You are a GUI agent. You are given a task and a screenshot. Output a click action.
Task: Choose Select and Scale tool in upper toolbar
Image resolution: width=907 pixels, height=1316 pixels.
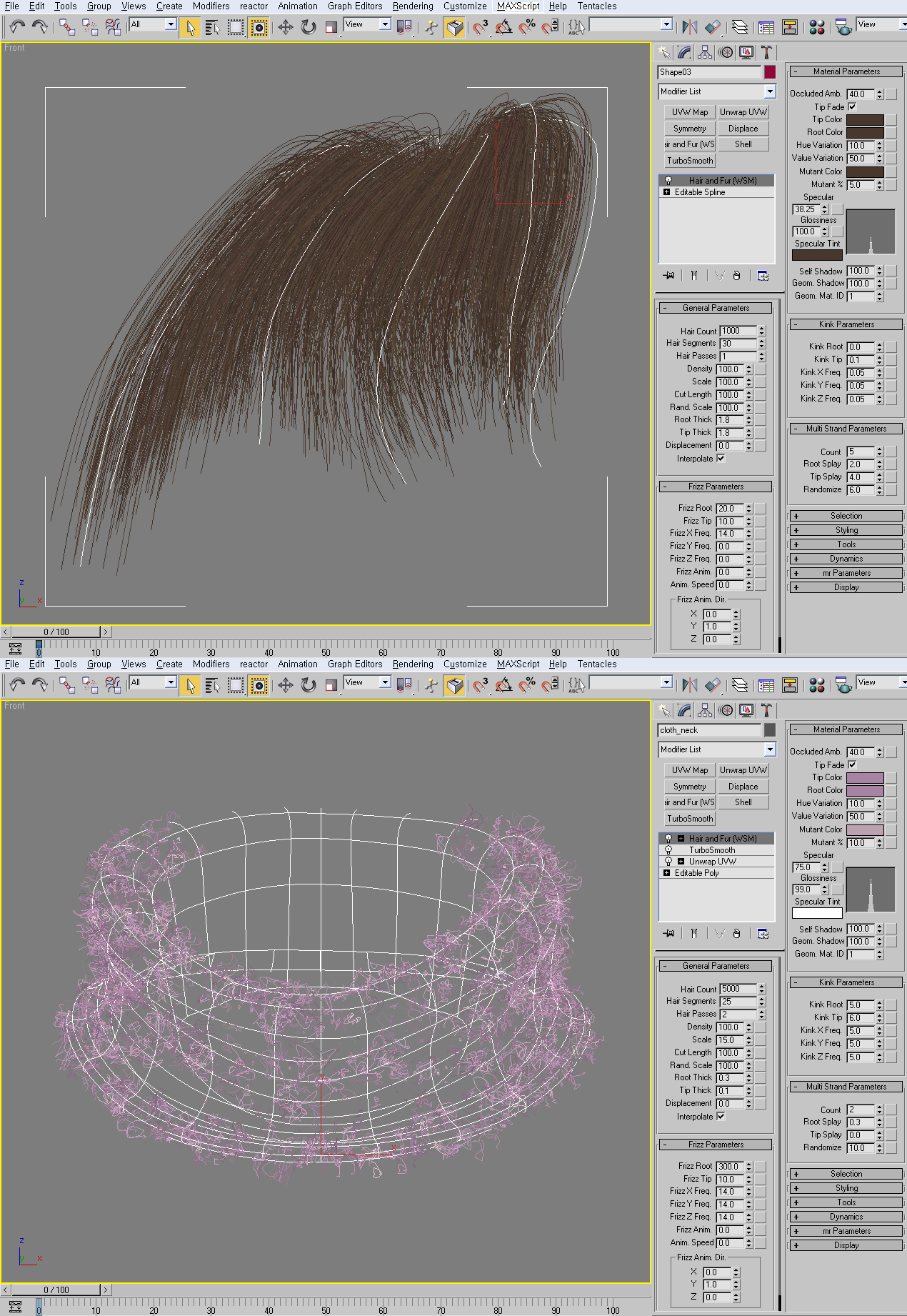(x=331, y=27)
